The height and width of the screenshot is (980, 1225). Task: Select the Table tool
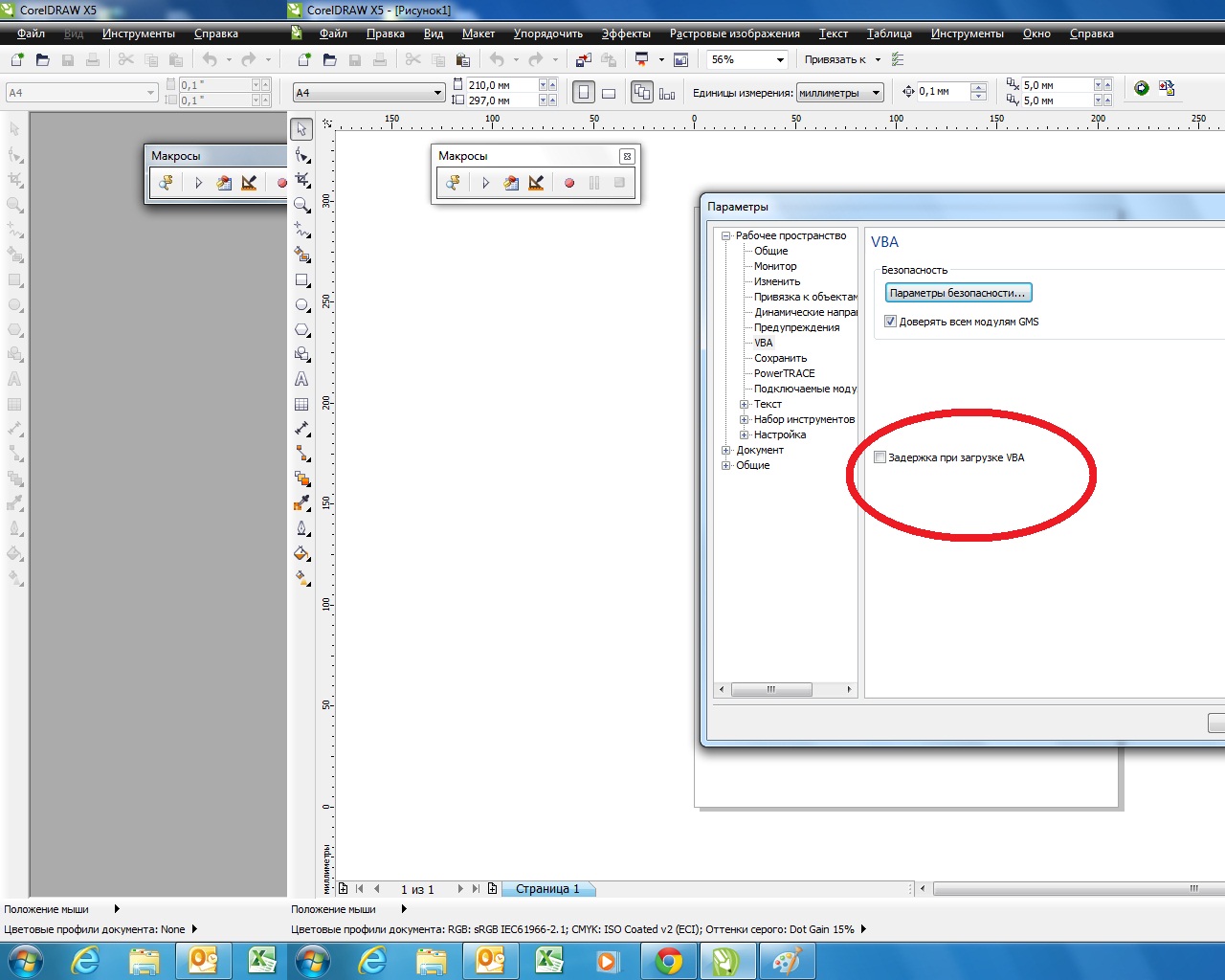pyautogui.click(x=301, y=405)
